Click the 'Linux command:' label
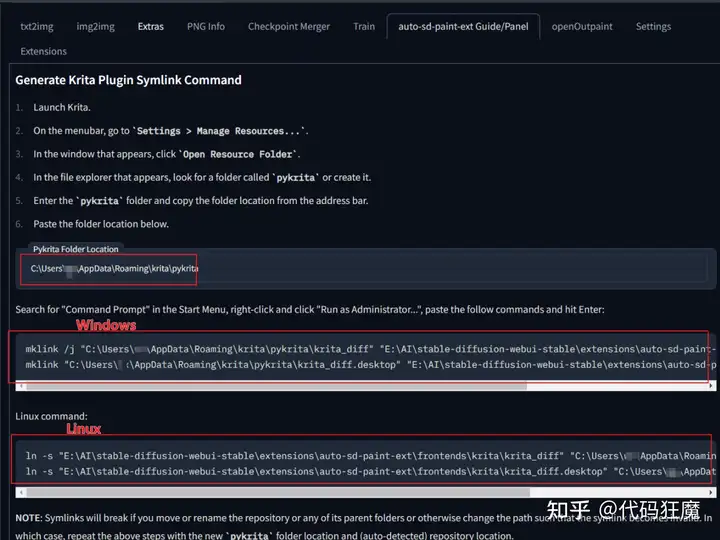This screenshot has width=720, height=540. (51, 416)
